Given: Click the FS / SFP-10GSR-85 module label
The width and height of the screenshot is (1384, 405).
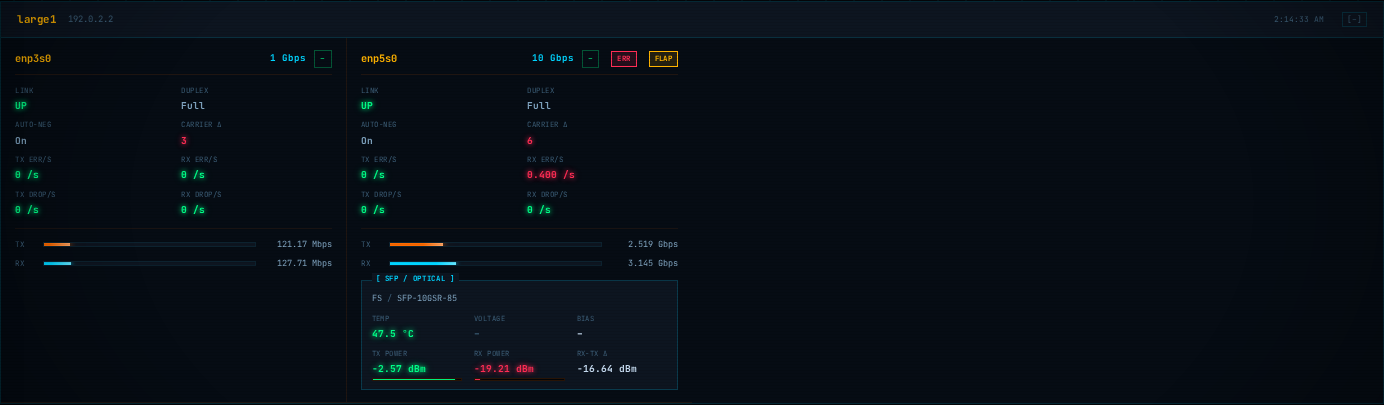Looking at the screenshot, I should pos(414,298).
